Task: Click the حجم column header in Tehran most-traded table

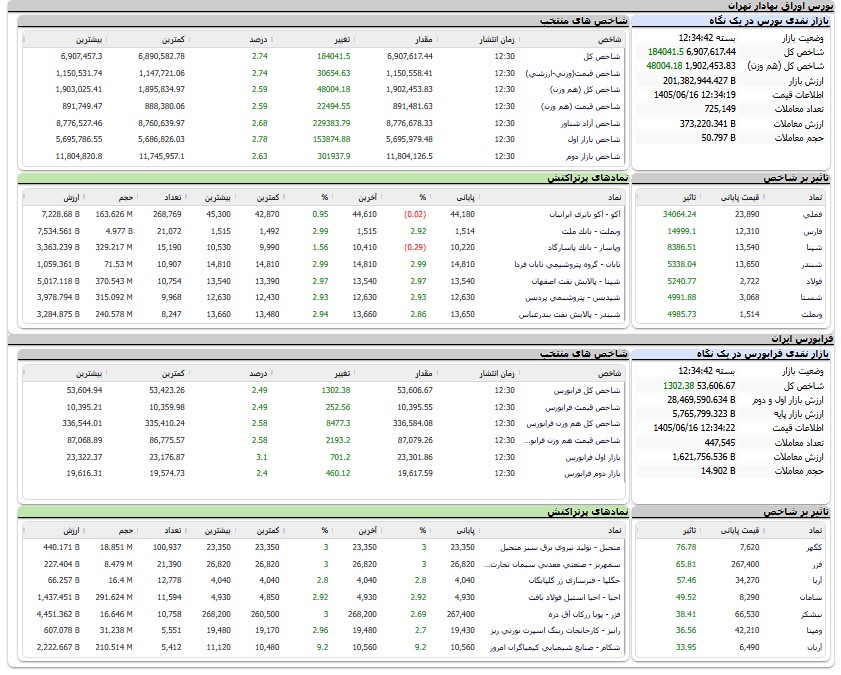Action: click(126, 197)
